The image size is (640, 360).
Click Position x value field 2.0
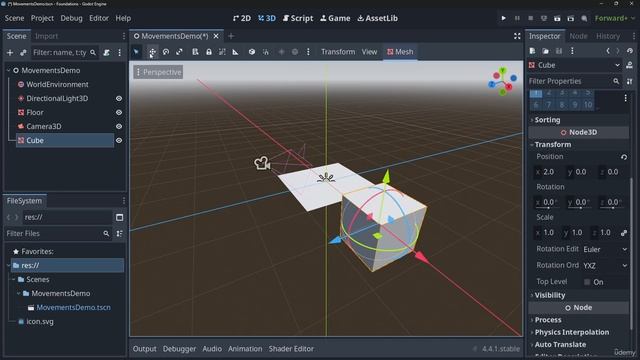549,172
